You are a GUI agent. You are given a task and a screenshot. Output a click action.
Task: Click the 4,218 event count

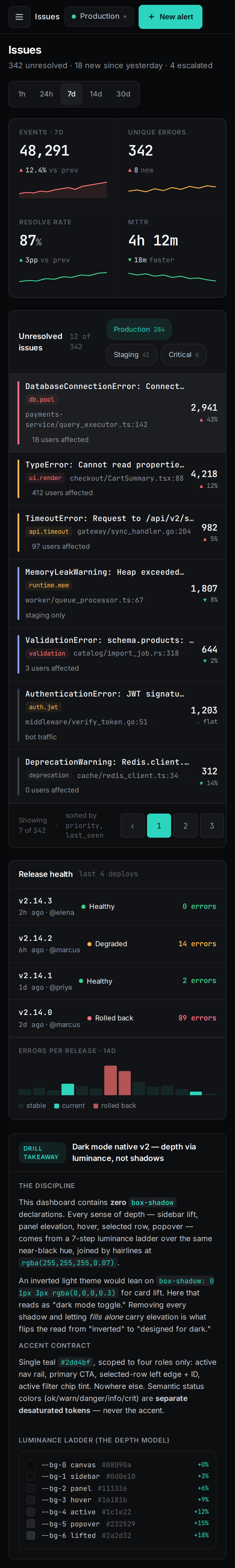click(x=204, y=474)
